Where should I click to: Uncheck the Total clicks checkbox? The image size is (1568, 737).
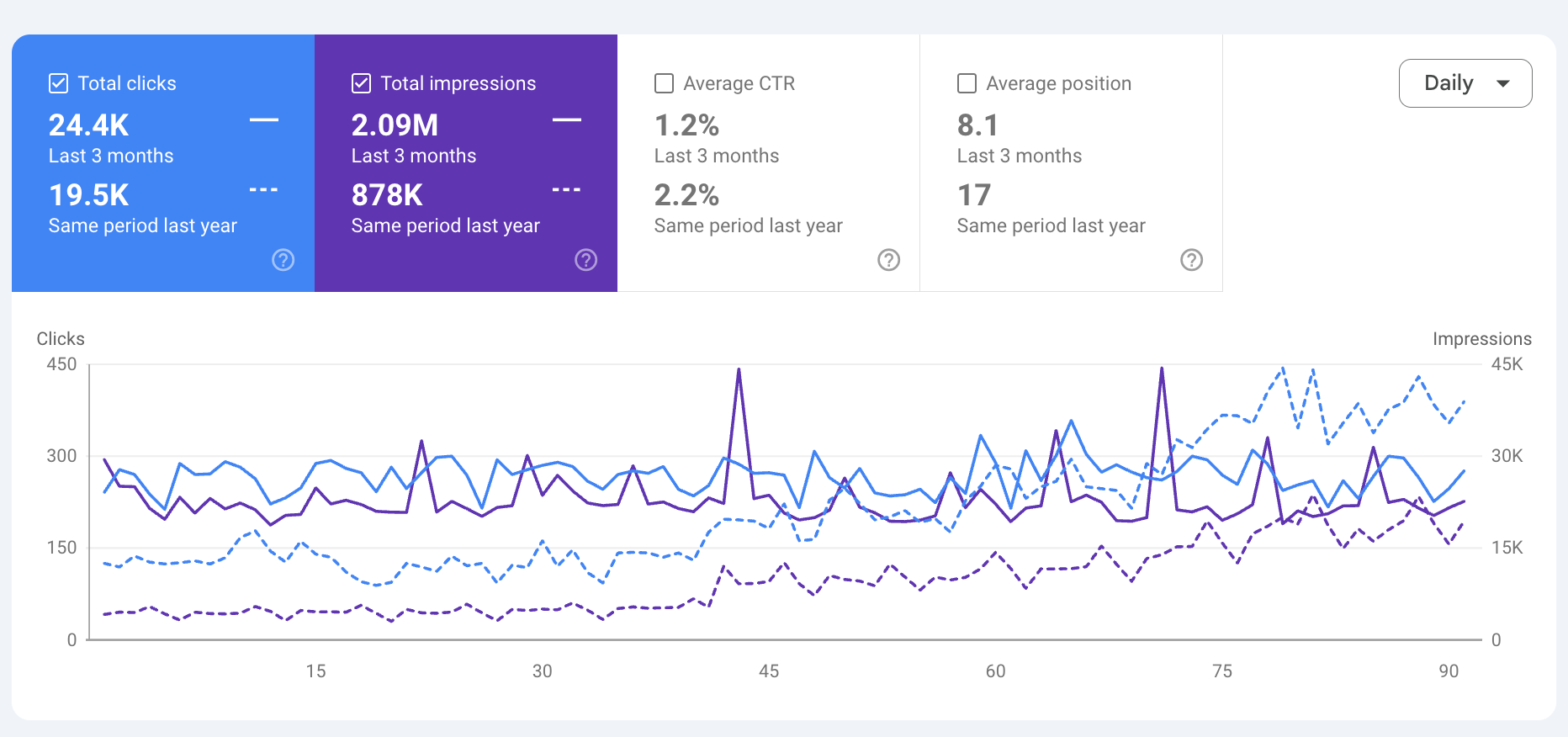click(59, 83)
